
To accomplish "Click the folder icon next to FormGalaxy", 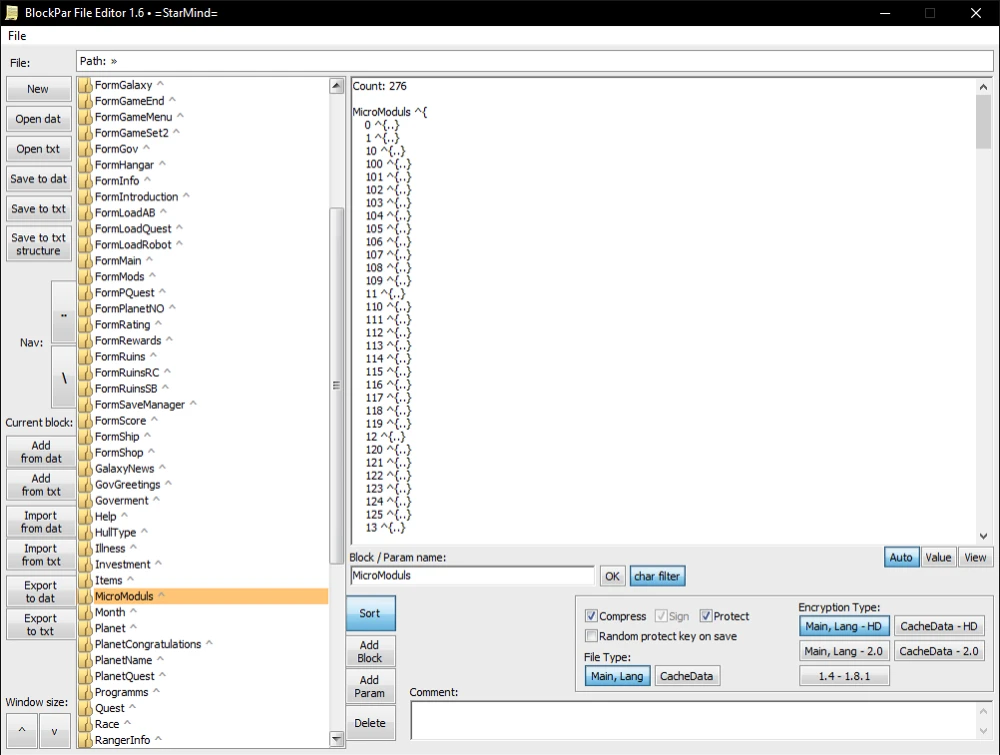I will [85, 85].
